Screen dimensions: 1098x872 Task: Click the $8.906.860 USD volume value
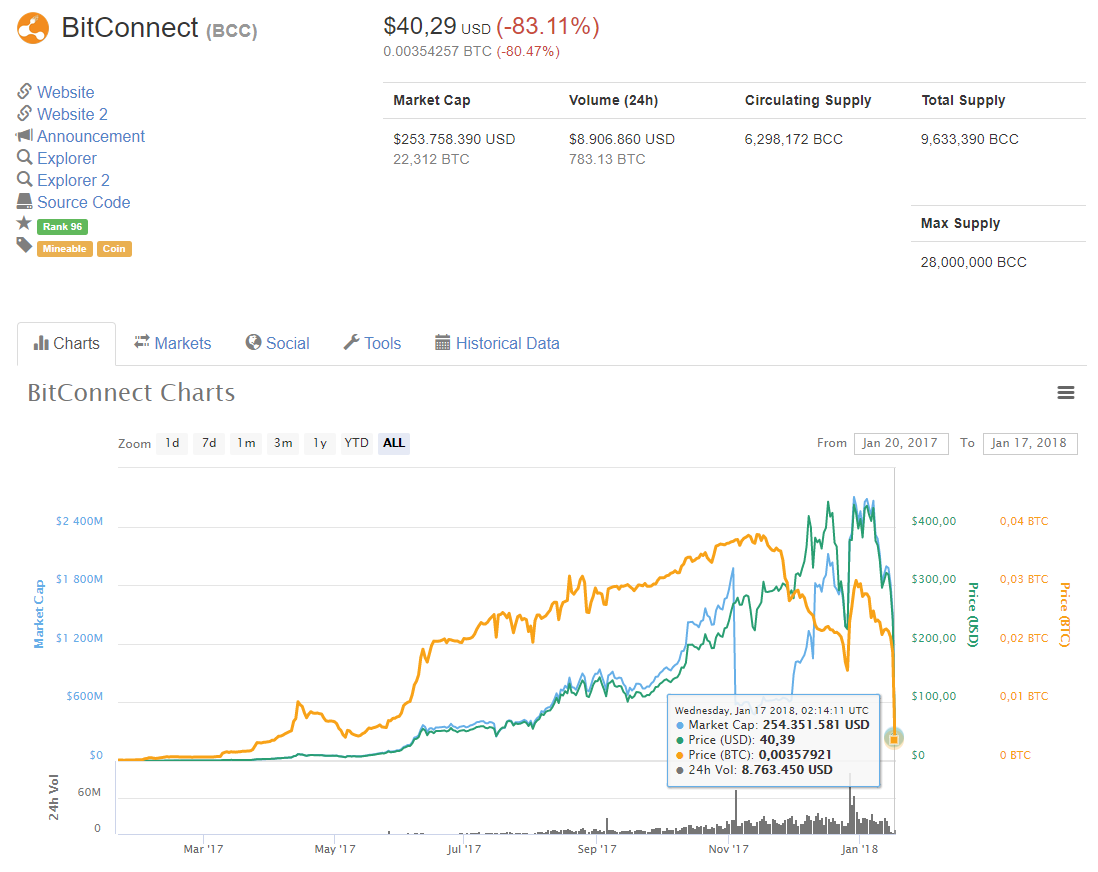coord(622,139)
